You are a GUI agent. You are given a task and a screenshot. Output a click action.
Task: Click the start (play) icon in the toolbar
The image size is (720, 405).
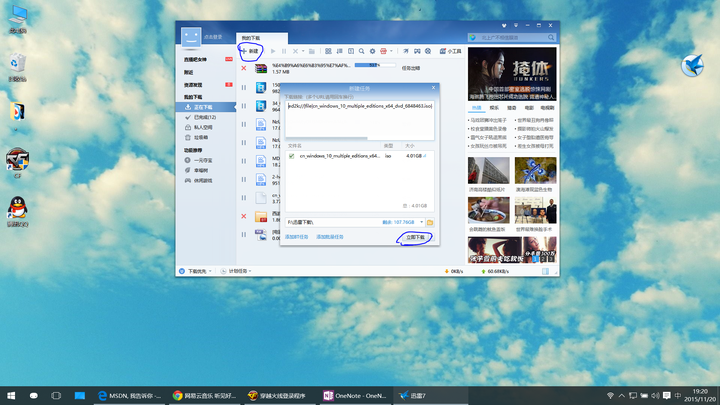point(273,51)
